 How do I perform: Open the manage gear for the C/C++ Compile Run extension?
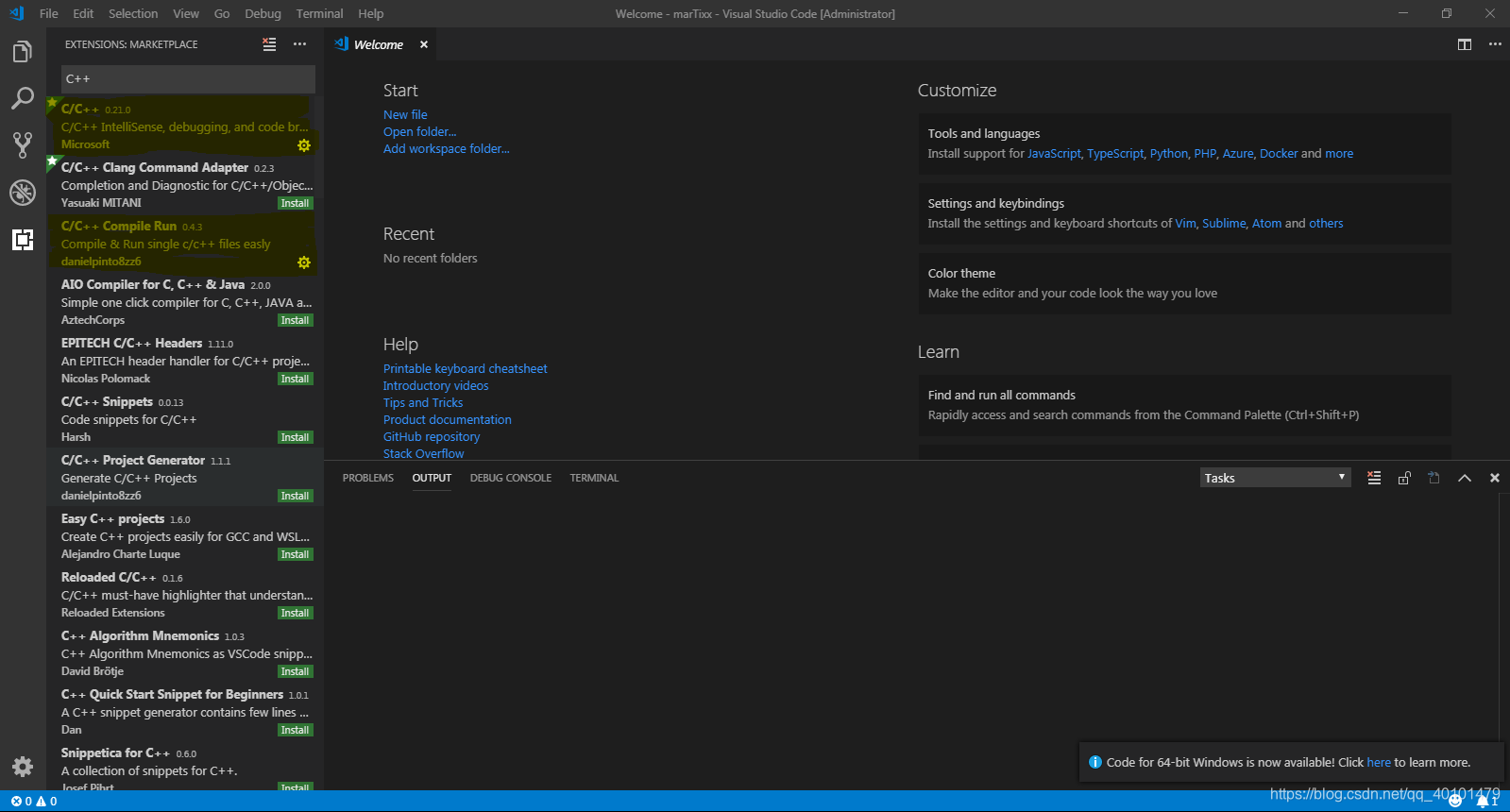[304, 262]
